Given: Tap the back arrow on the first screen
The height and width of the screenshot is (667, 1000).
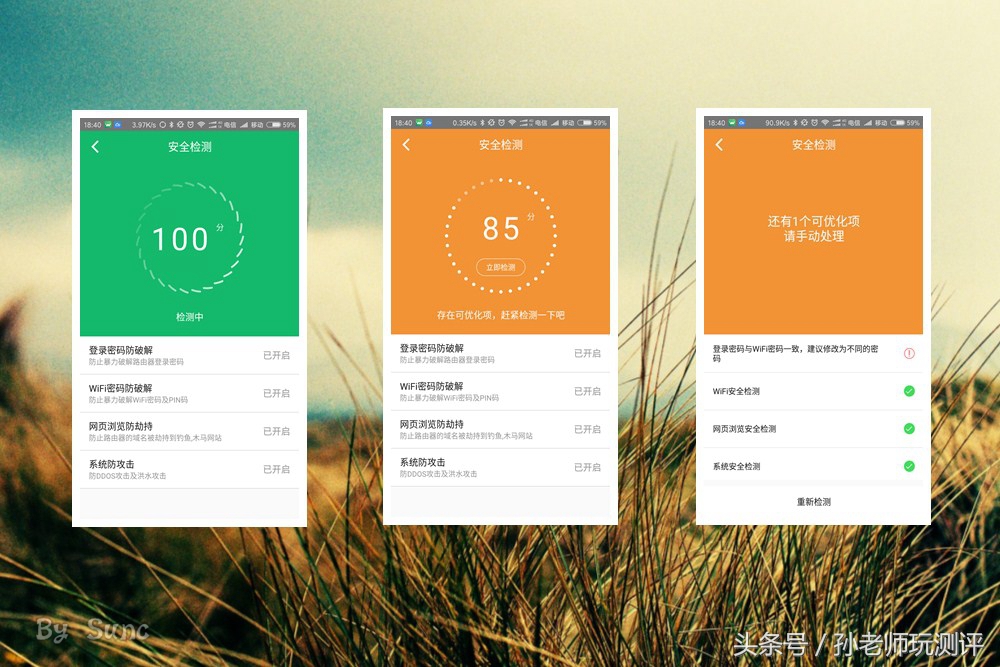Looking at the screenshot, I should [95, 147].
